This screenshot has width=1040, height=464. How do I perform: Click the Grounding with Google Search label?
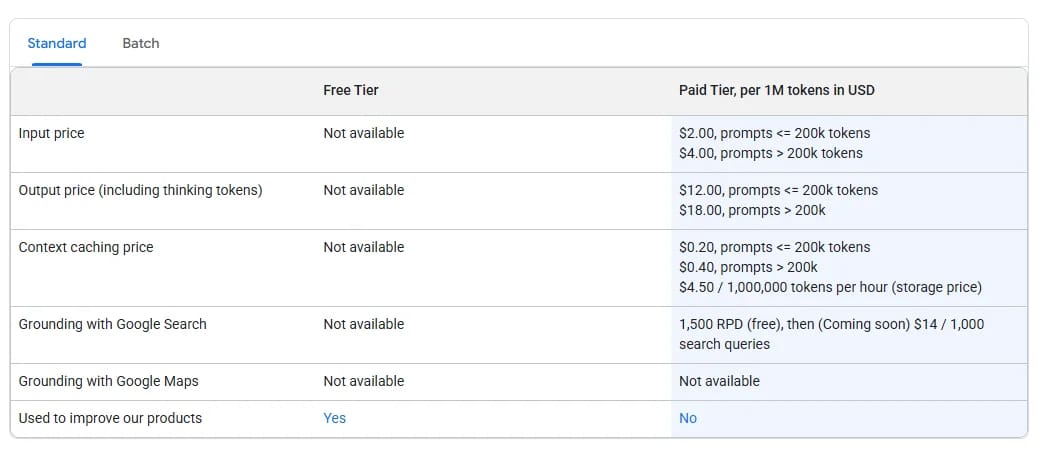pos(113,324)
